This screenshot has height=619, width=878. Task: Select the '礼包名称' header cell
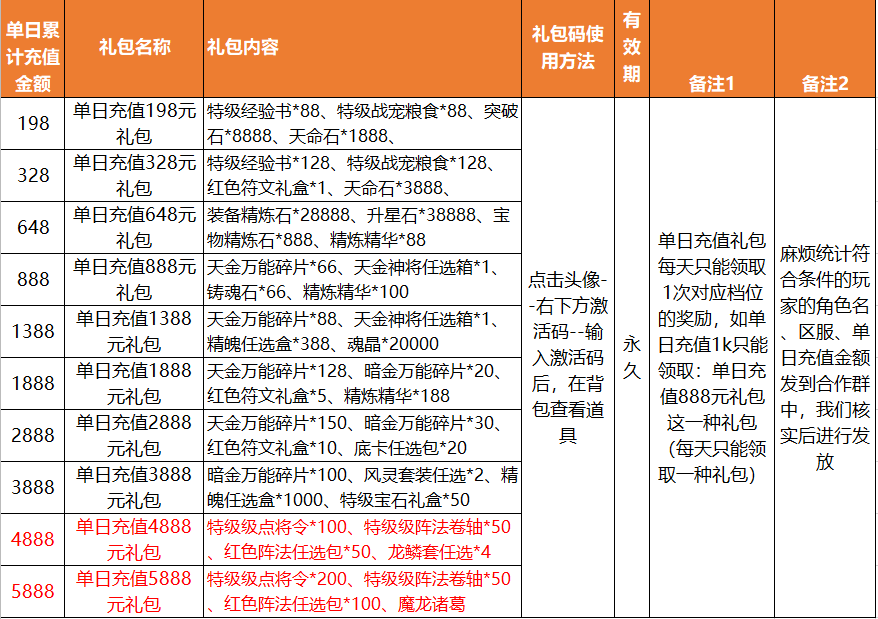coord(134,49)
